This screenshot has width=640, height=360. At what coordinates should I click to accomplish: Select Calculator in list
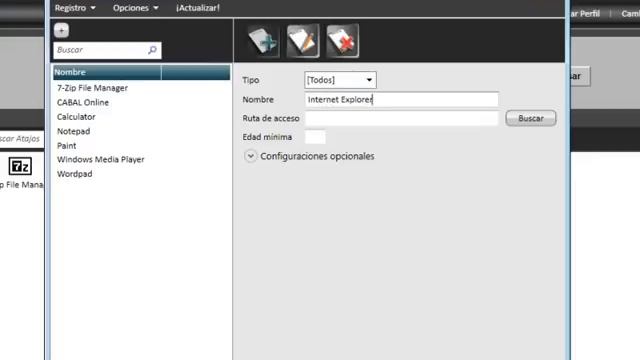[x=76, y=117]
